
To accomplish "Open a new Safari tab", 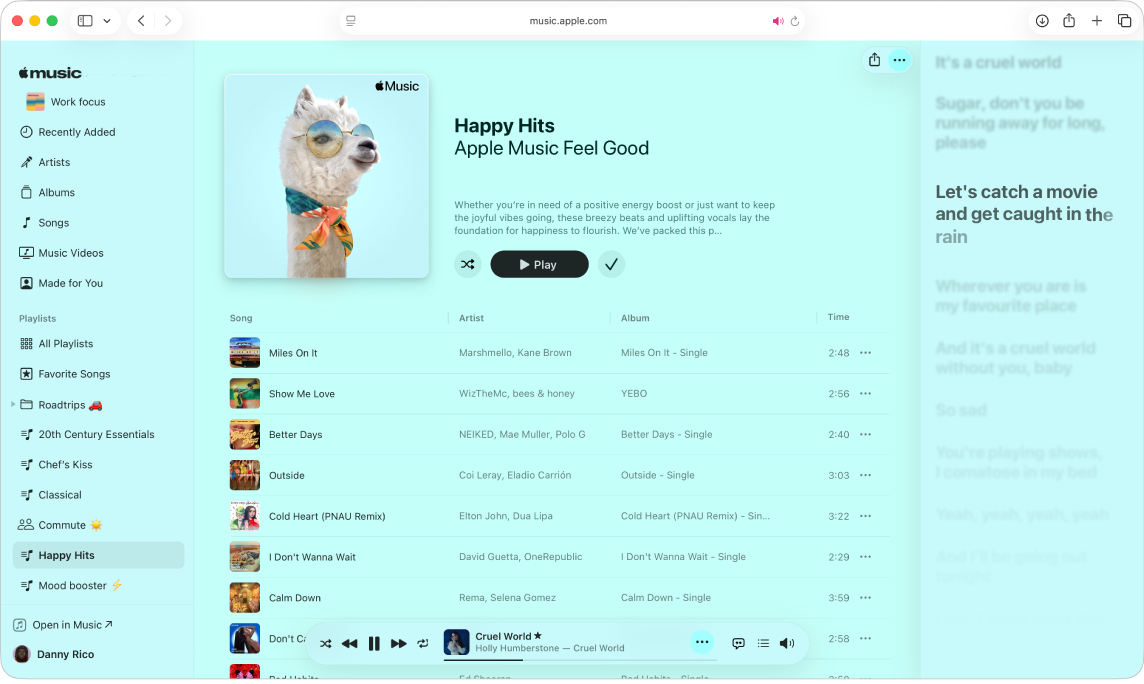I will (x=1097, y=20).
